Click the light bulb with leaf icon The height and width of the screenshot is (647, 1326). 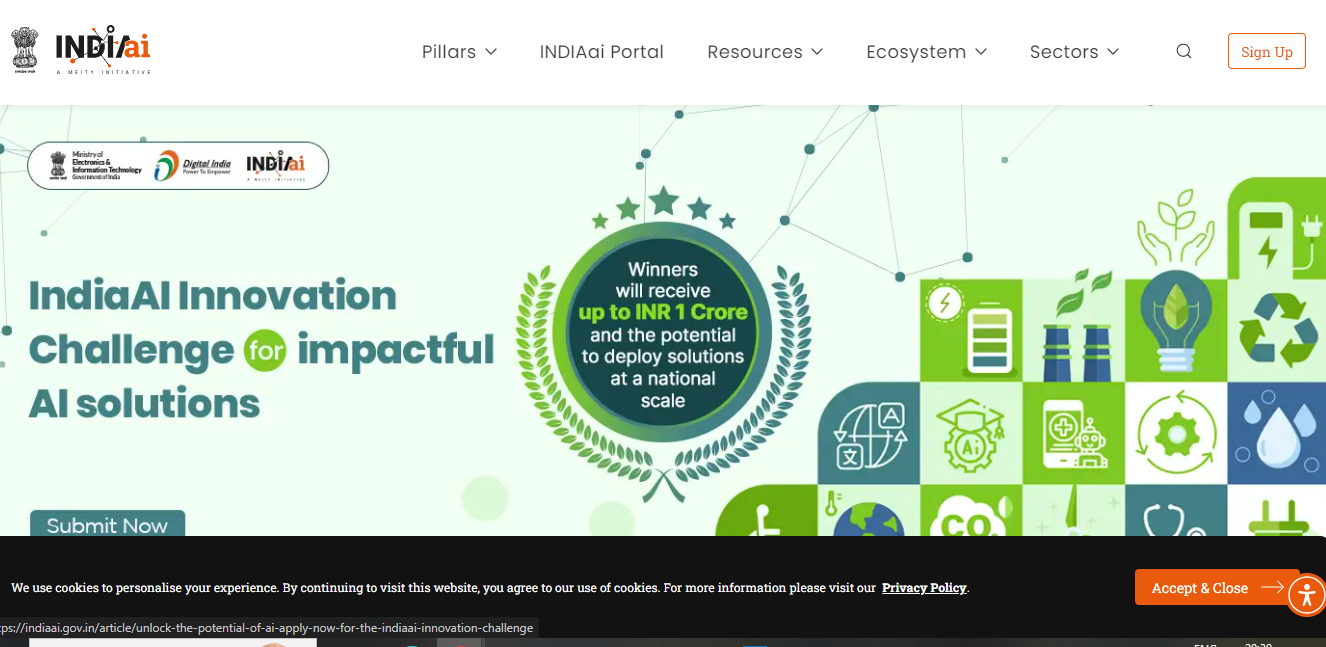(1175, 322)
